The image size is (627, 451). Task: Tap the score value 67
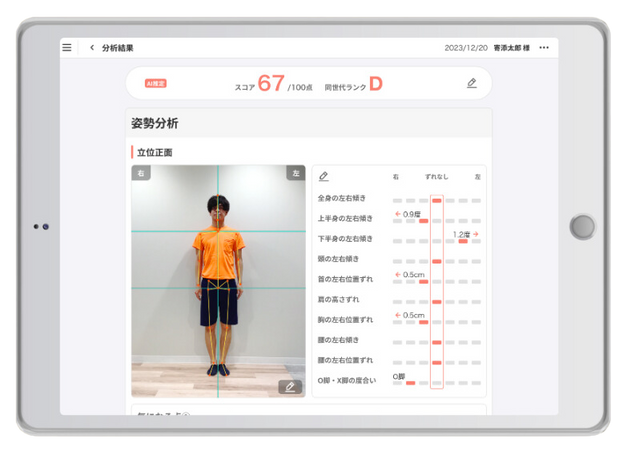[271, 83]
